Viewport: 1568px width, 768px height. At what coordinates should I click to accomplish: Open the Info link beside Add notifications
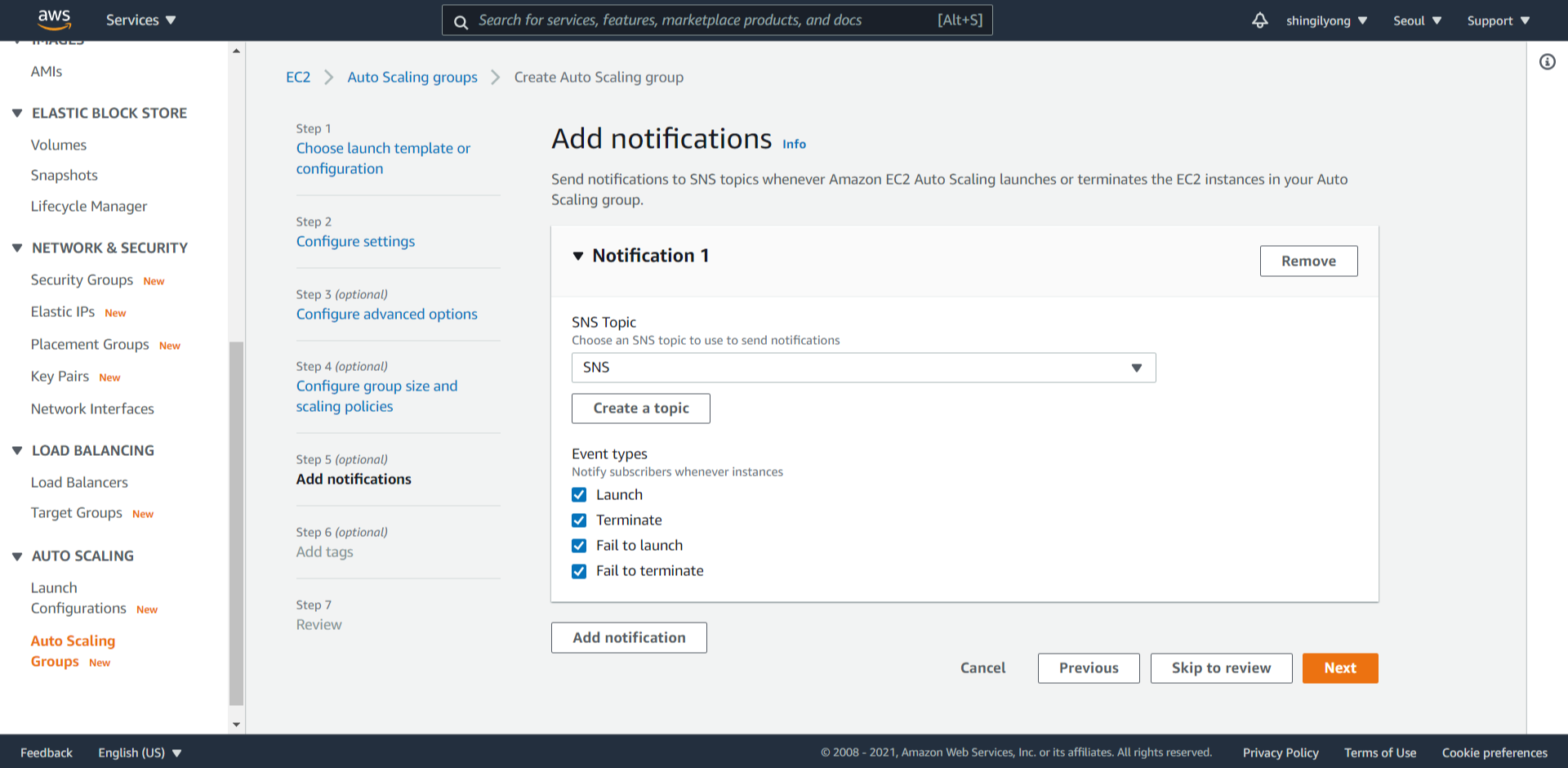794,144
